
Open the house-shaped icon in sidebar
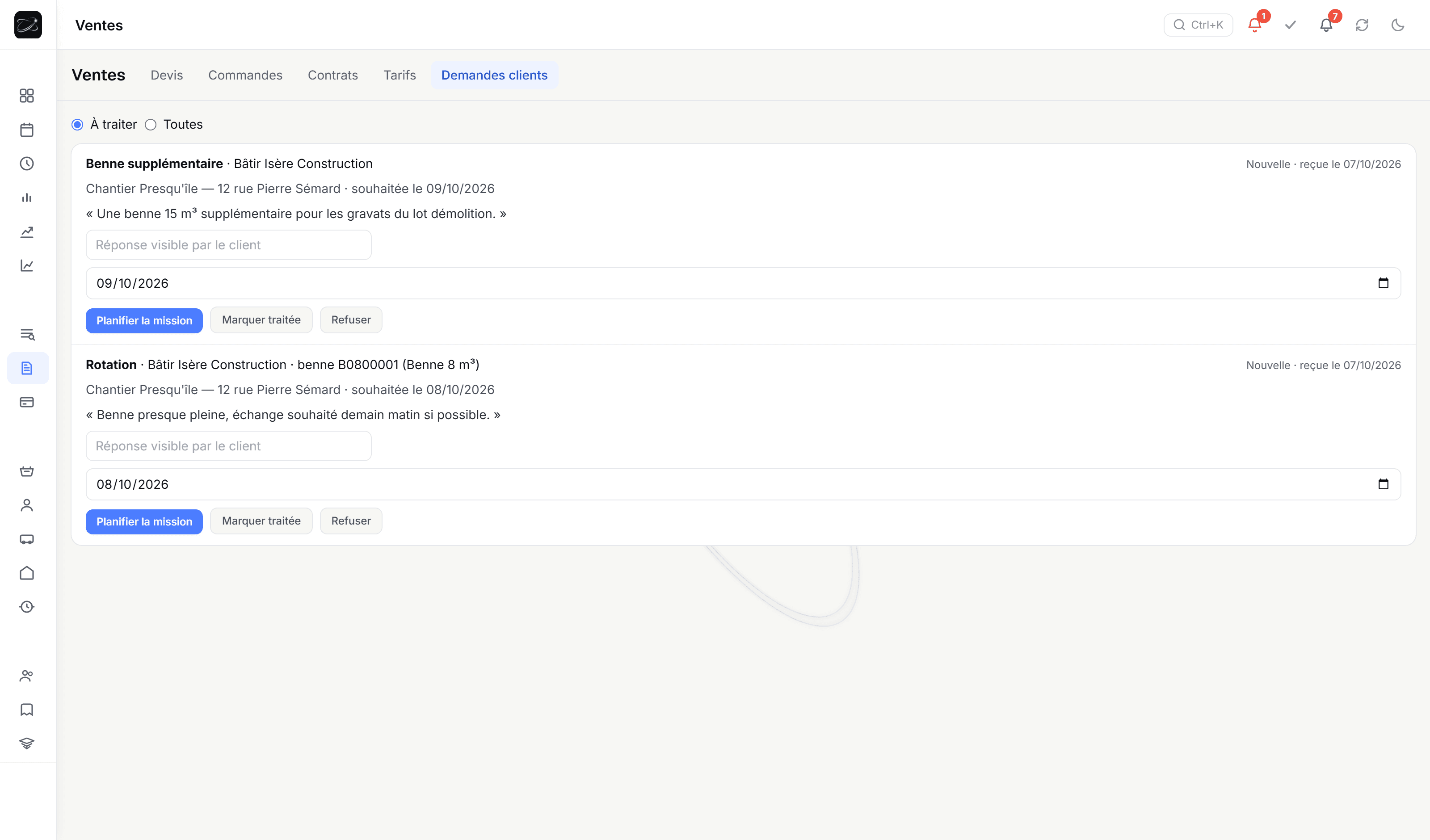(x=27, y=573)
